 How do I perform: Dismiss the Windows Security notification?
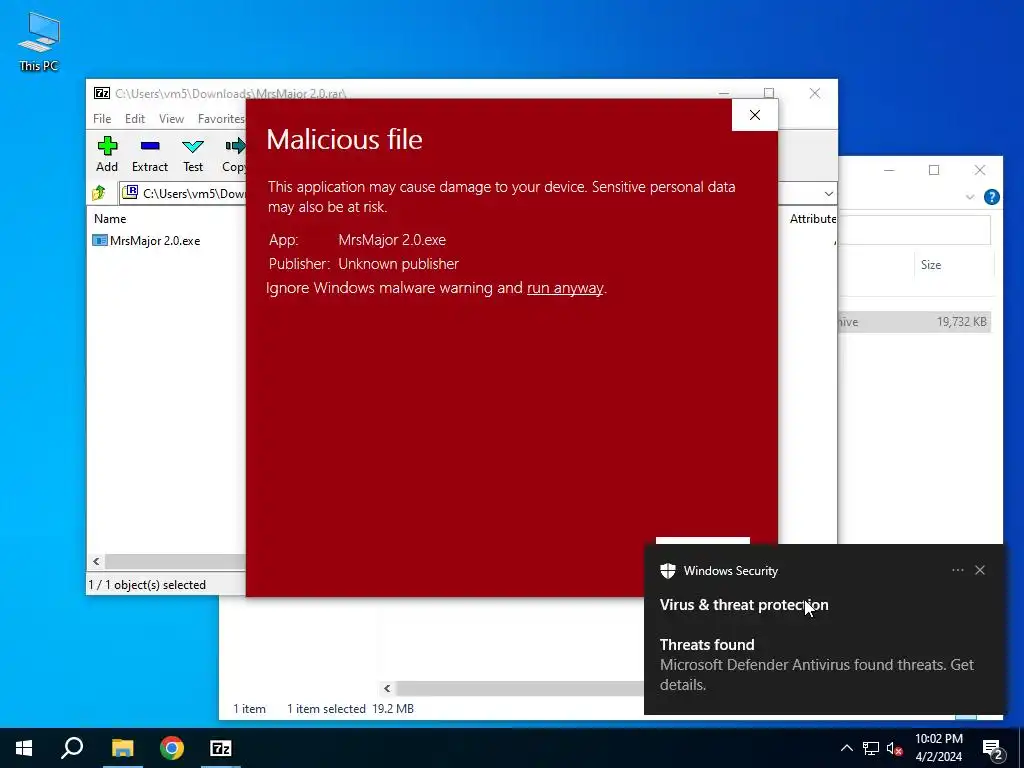pos(980,570)
